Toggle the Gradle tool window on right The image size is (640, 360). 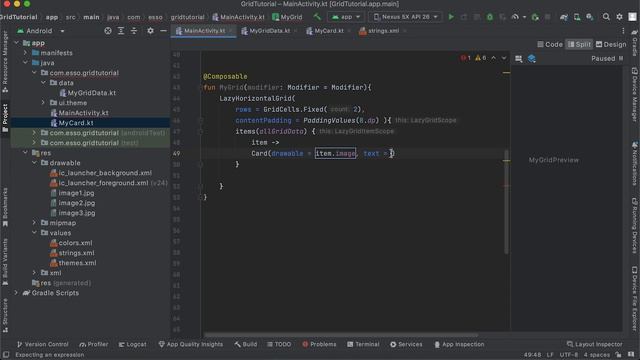click(635, 43)
